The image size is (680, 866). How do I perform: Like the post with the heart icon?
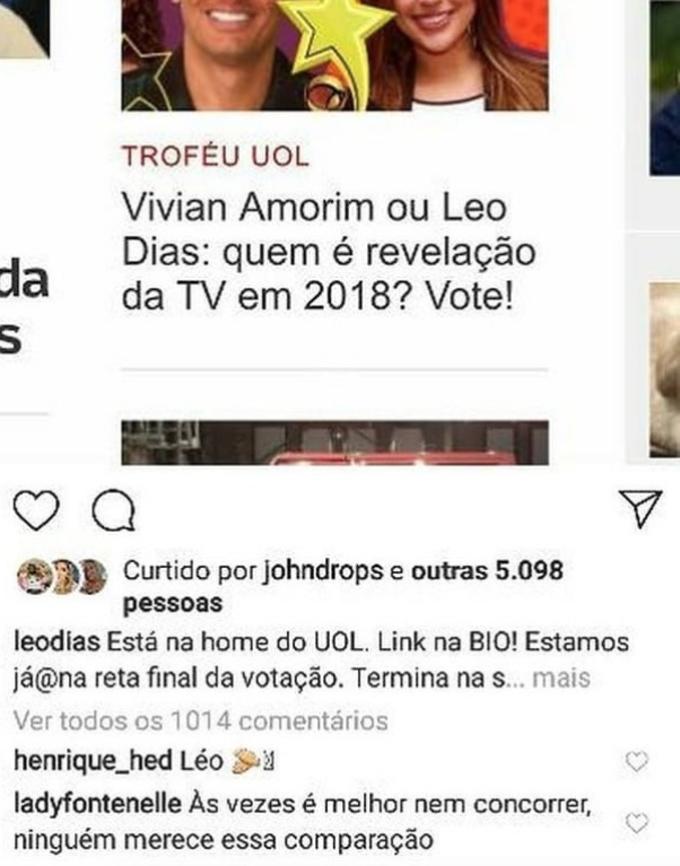pos(36,511)
